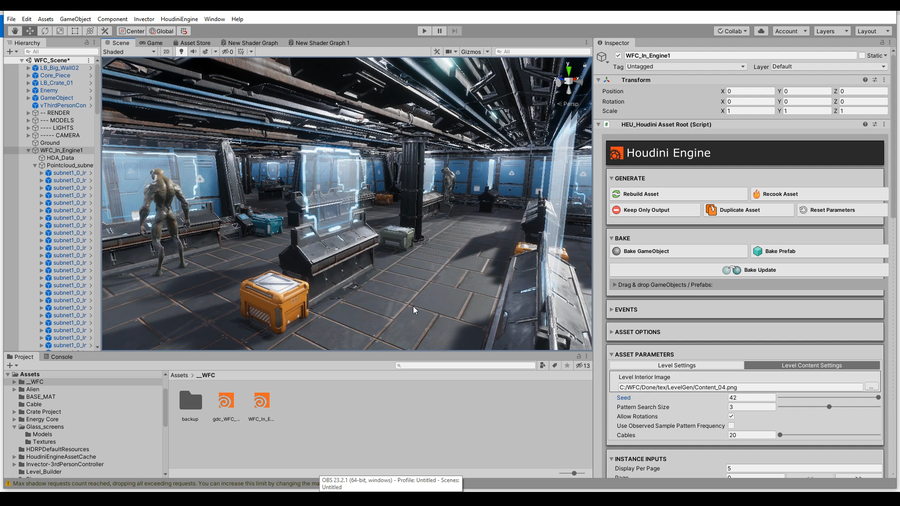The height and width of the screenshot is (506, 900).
Task: Enable Use Observed Sample Pattern Frequency
Action: 731,426
